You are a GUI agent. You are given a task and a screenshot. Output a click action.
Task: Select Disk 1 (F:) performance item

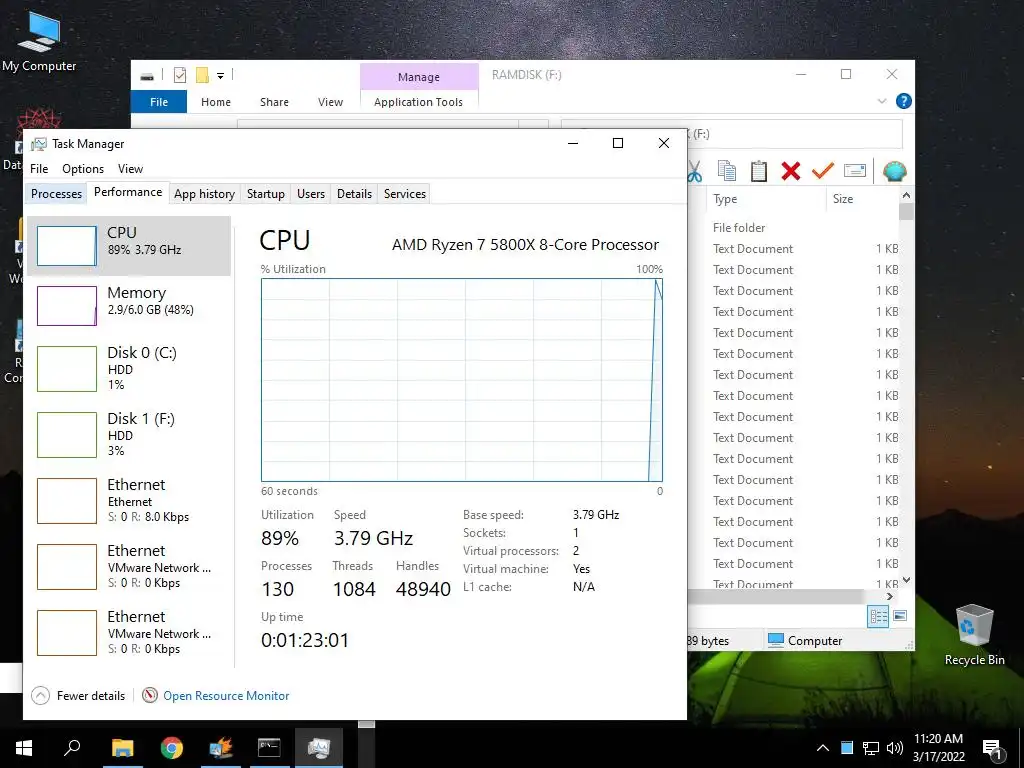coord(129,434)
